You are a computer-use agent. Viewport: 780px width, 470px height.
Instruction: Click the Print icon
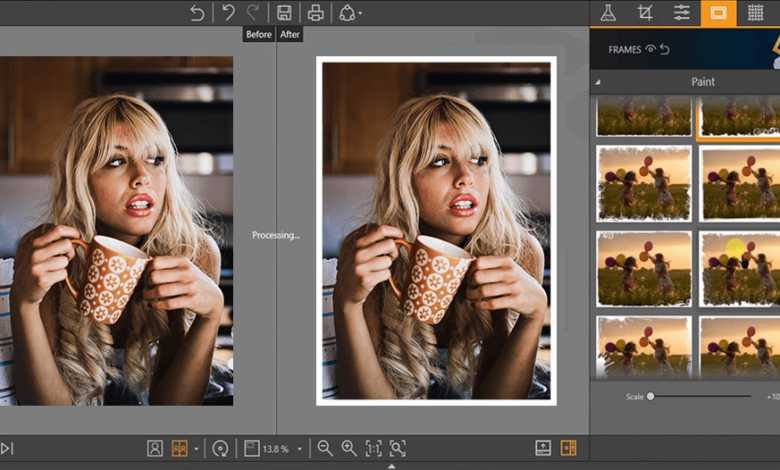(315, 13)
